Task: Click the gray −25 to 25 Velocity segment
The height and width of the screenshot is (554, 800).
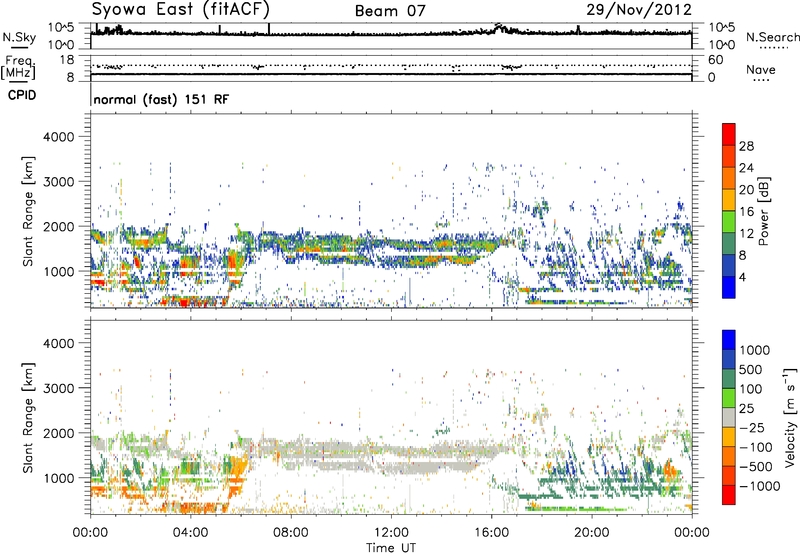Action: pos(729,417)
